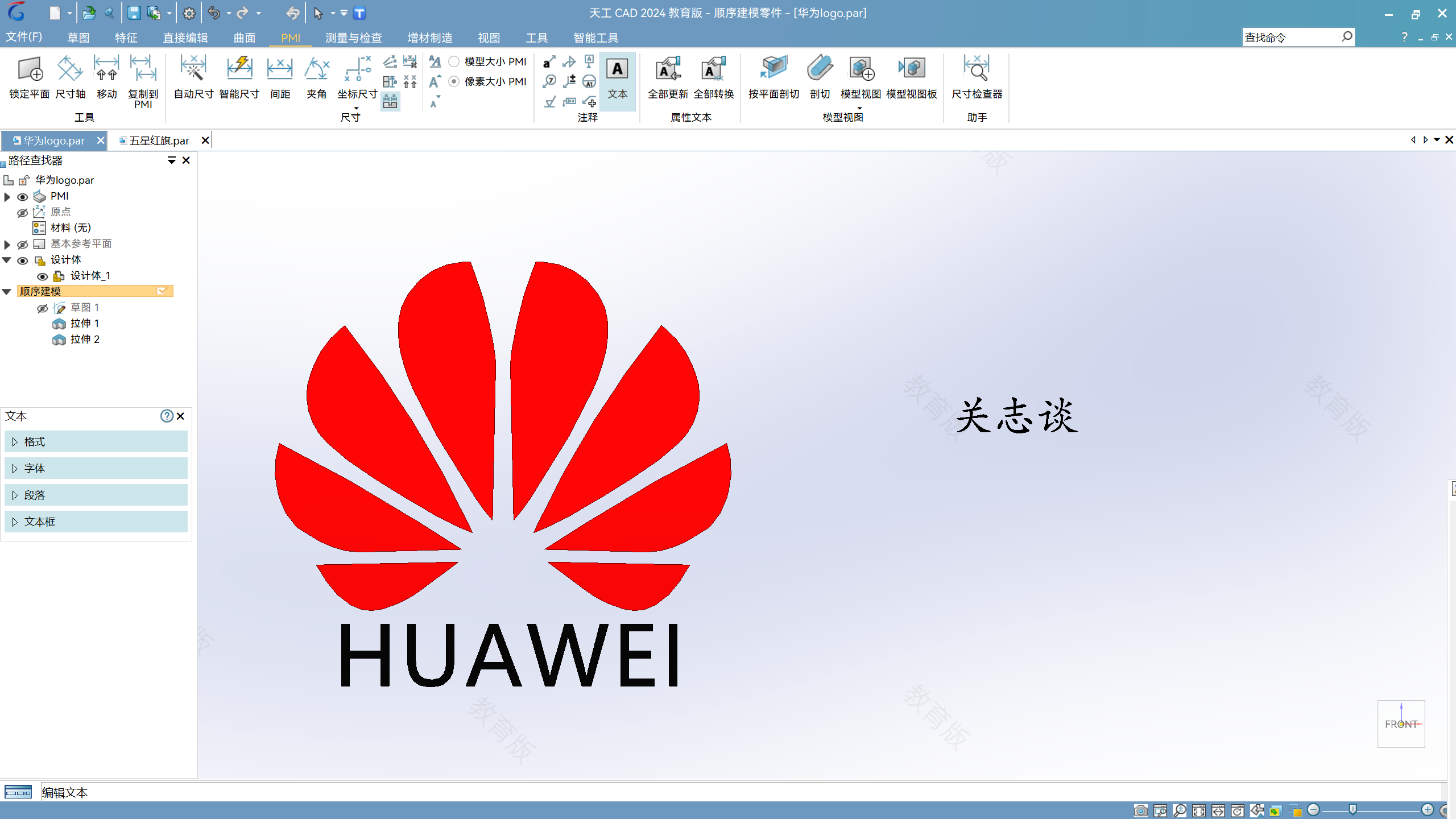This screenshot has height=819, width=1456.
Task: Switch to the 草图 ribbon tab
Action: (x=78, y=38)
